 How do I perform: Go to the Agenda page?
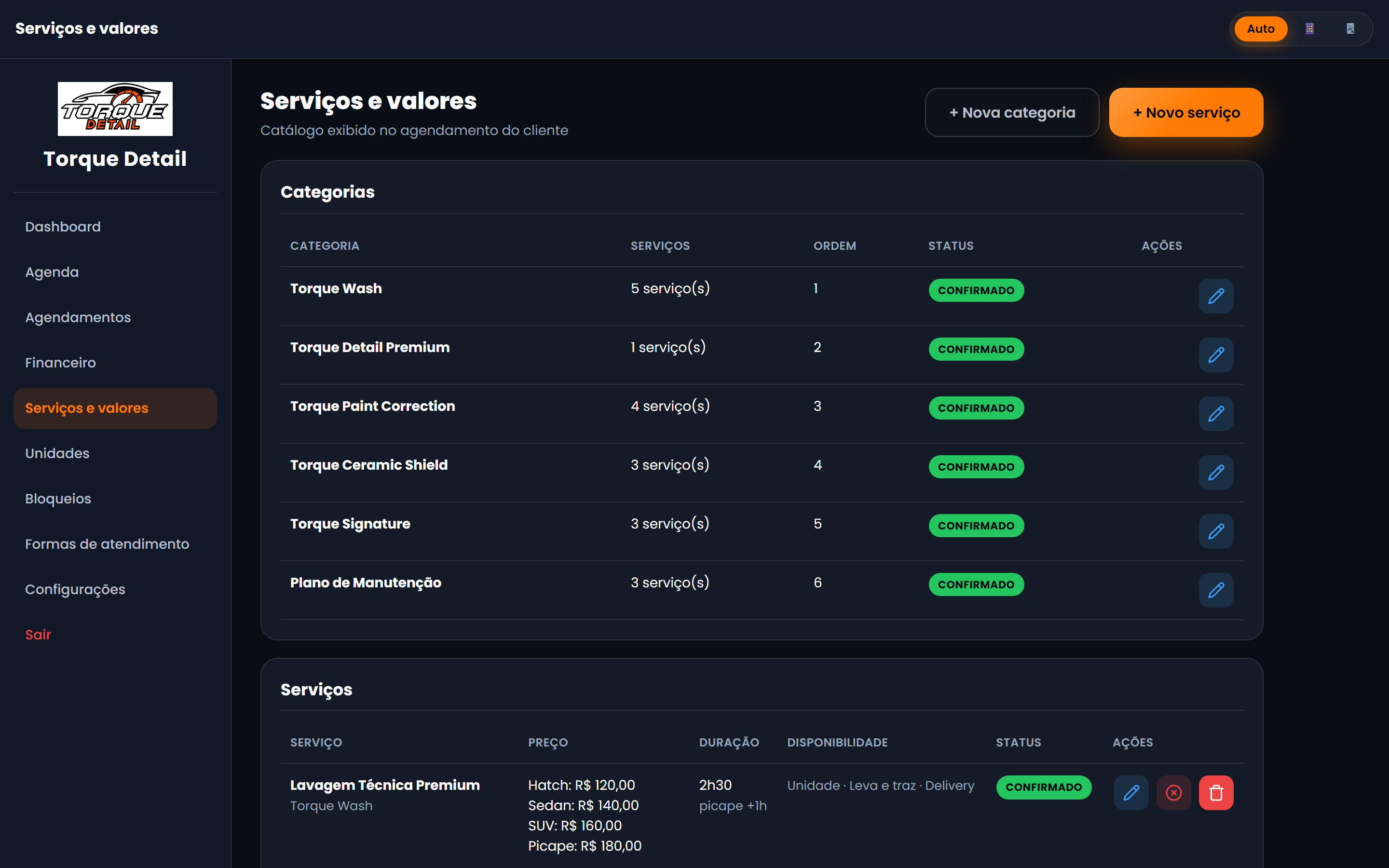coord(115,272)
